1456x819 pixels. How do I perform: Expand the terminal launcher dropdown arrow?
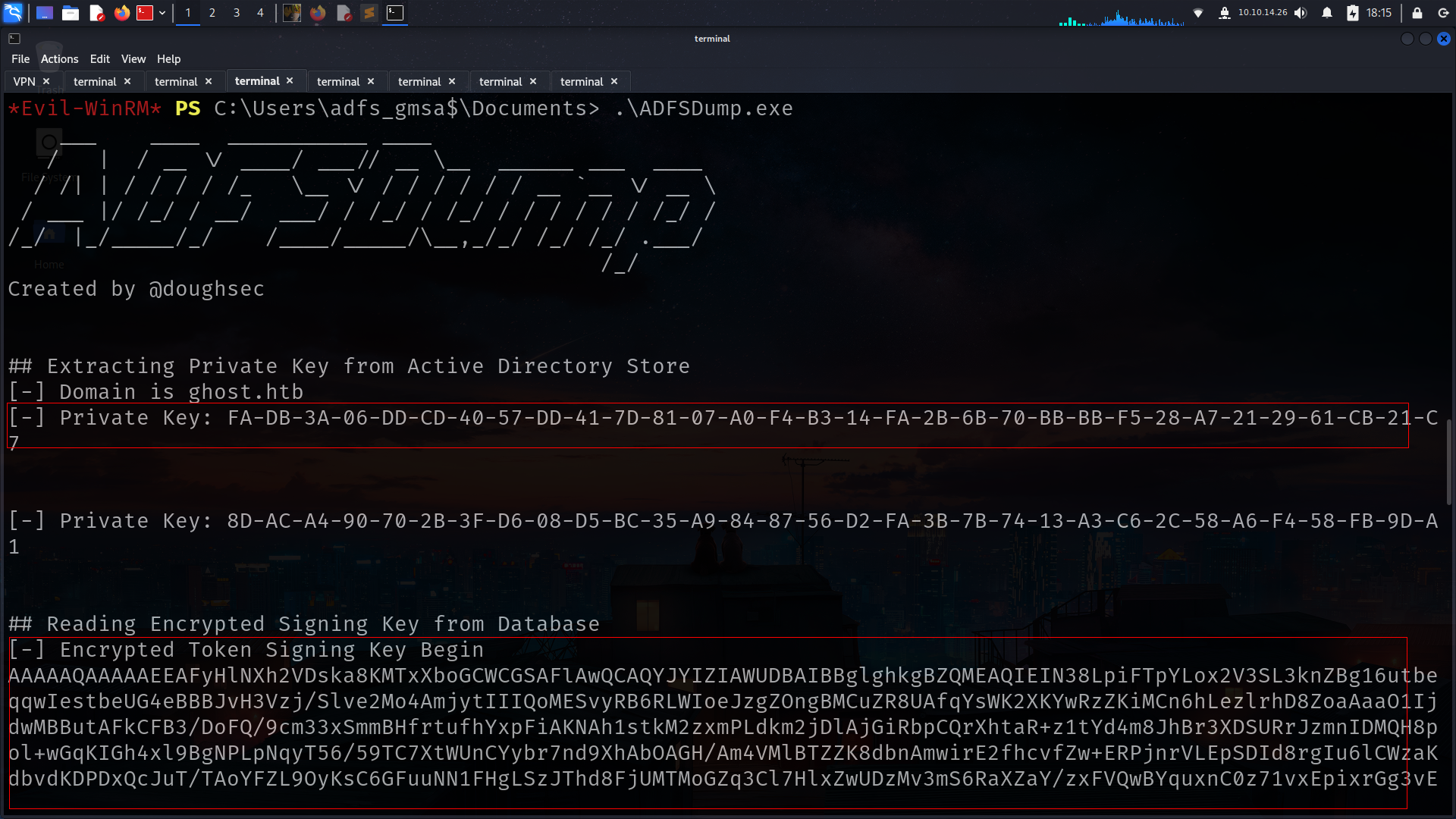click(162, 13)
